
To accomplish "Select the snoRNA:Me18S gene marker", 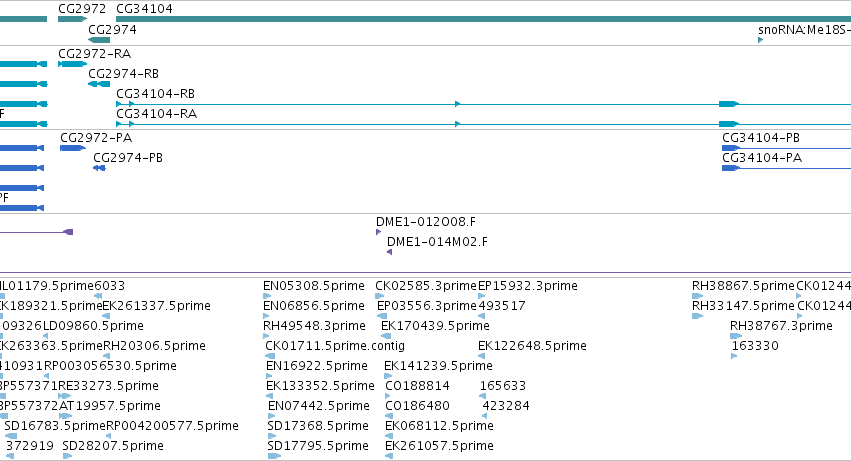I will click(760, 40).
